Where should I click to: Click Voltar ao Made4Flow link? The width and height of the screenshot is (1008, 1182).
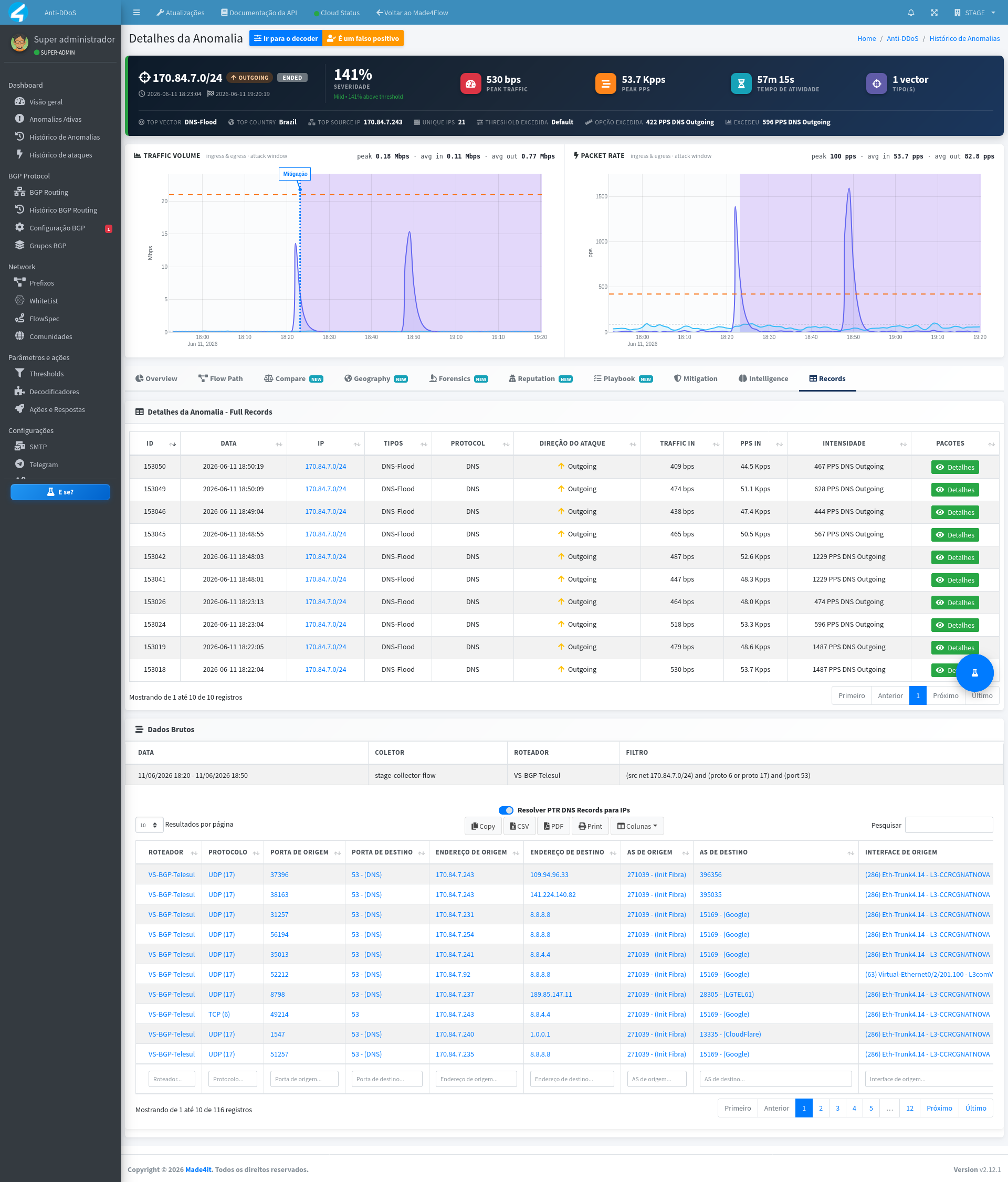pyautogui.click(x=412, y=13)
